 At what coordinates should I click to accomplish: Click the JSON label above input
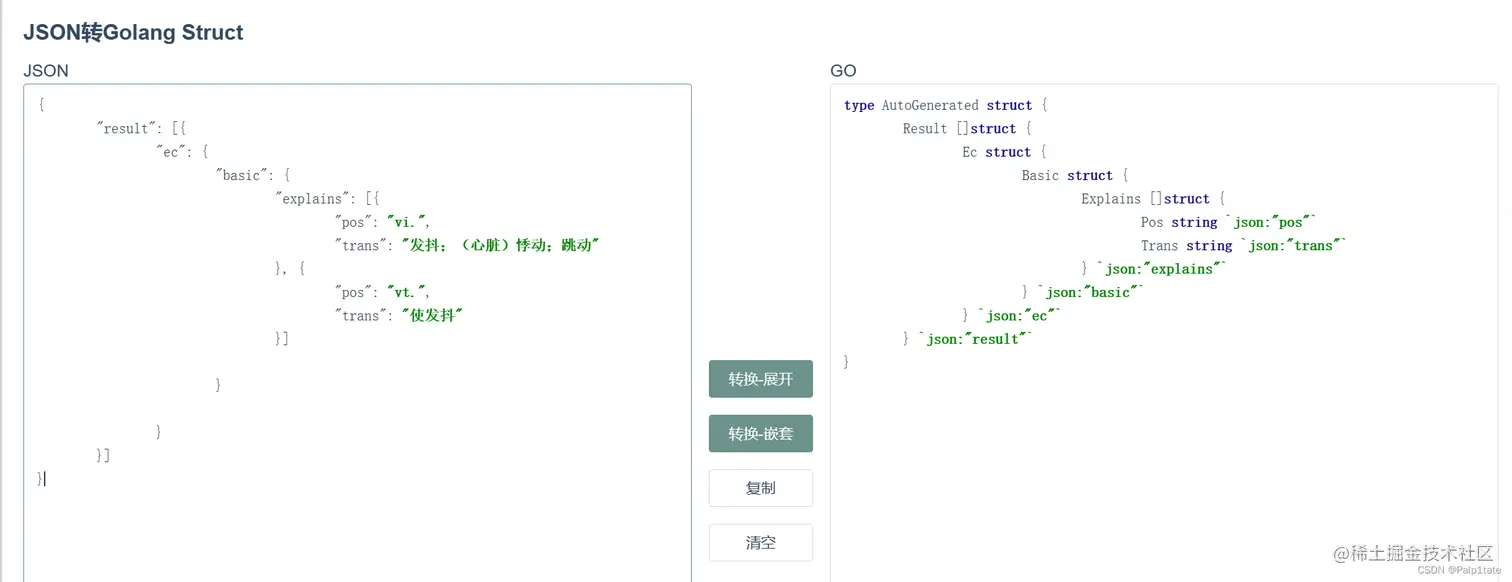[x=46, y=70]
